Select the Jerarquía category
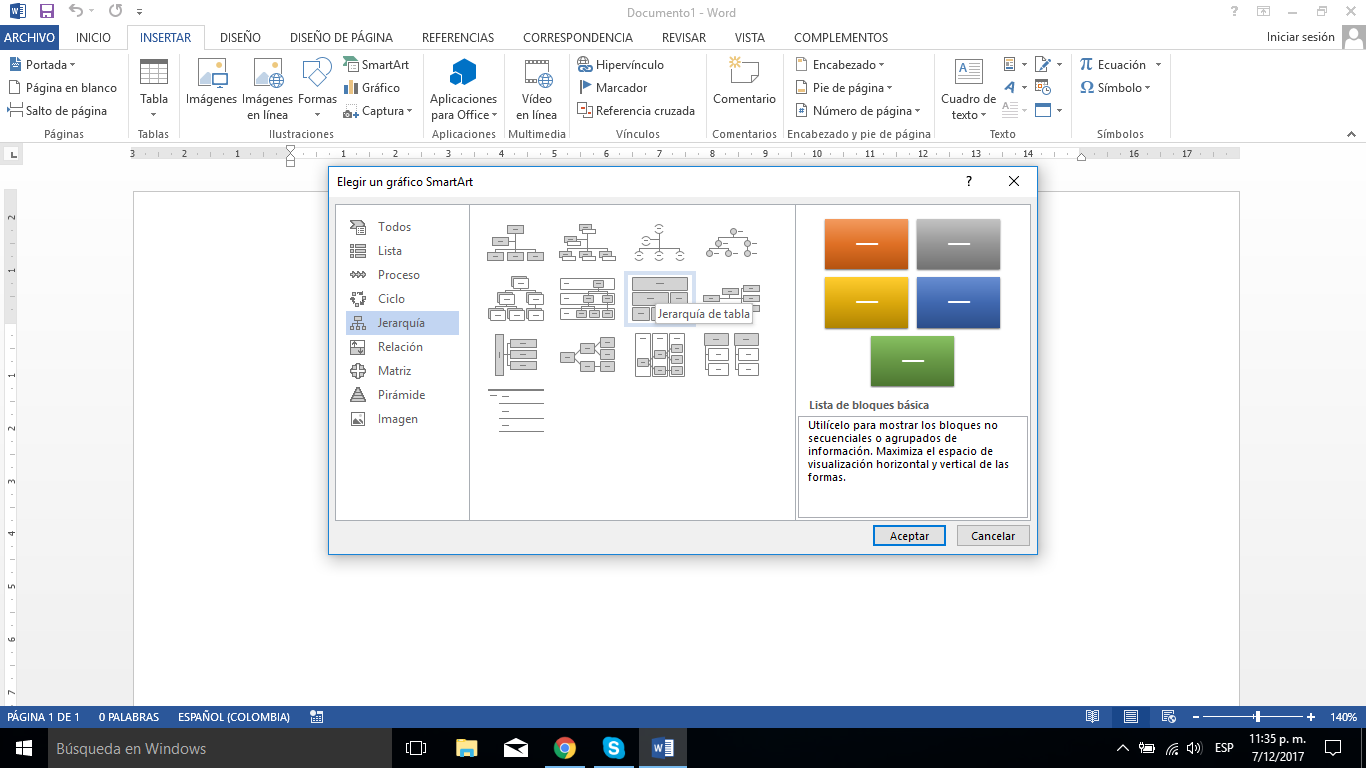Viewport: 1366px width, 768px height. coord(402,323)
